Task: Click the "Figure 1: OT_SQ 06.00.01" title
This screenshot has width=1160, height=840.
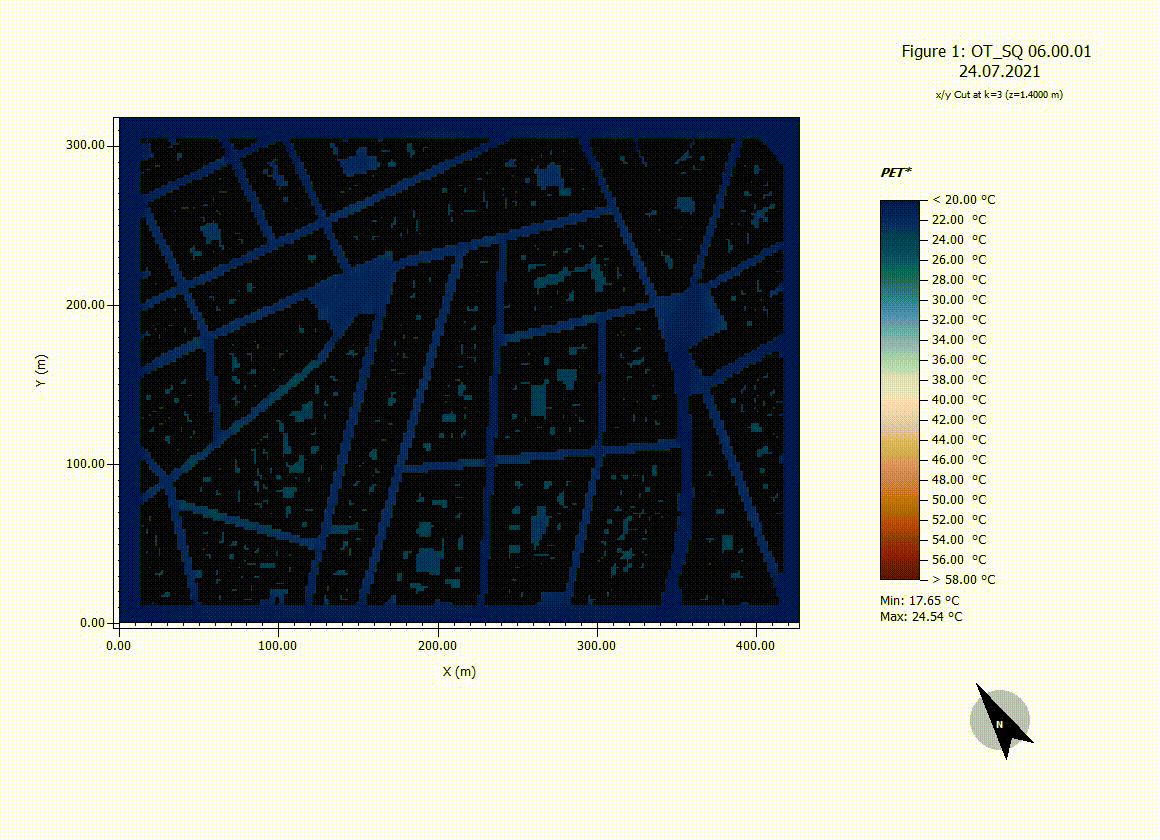Action: pyautogui.click(x=996, y=51)
